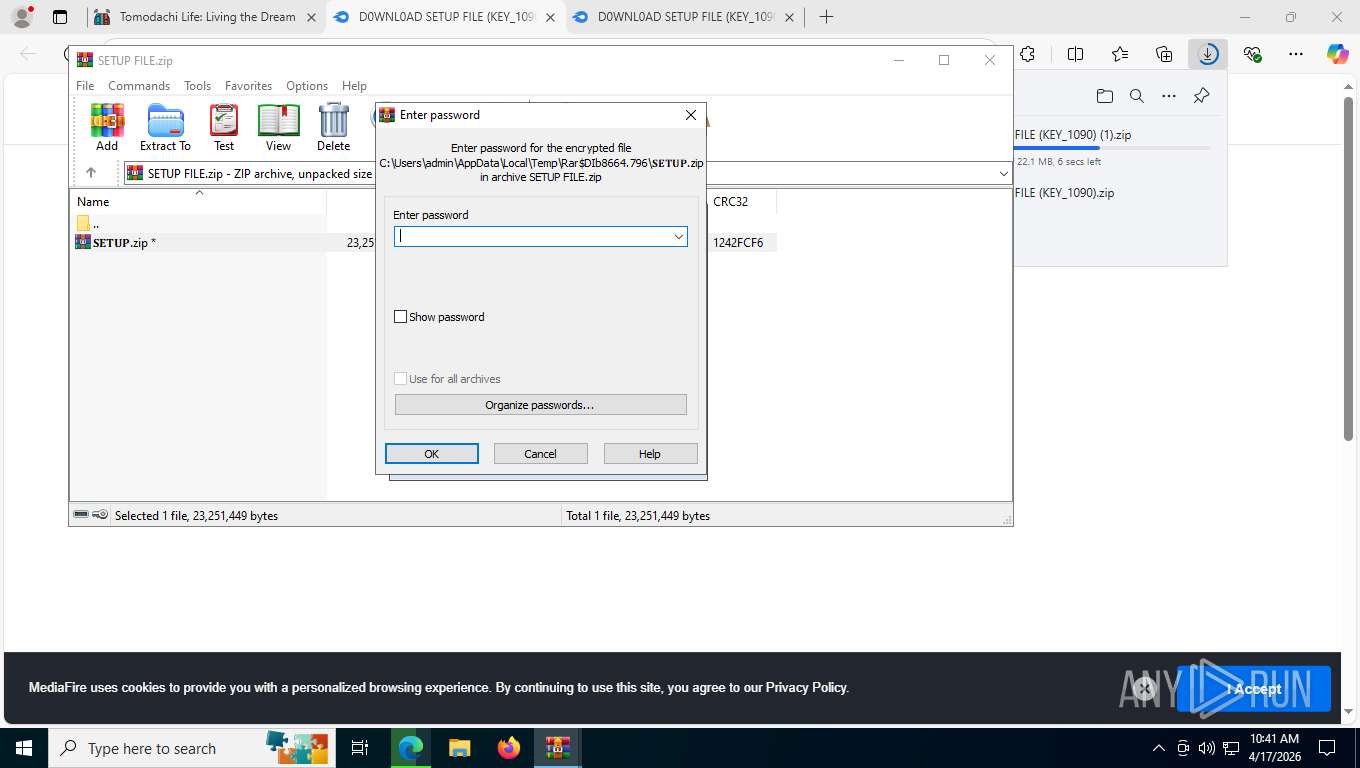This screenshot has height=768, width=1360.
Task: Expand the archive path dropdown arrow
Action: (1003, 173)
